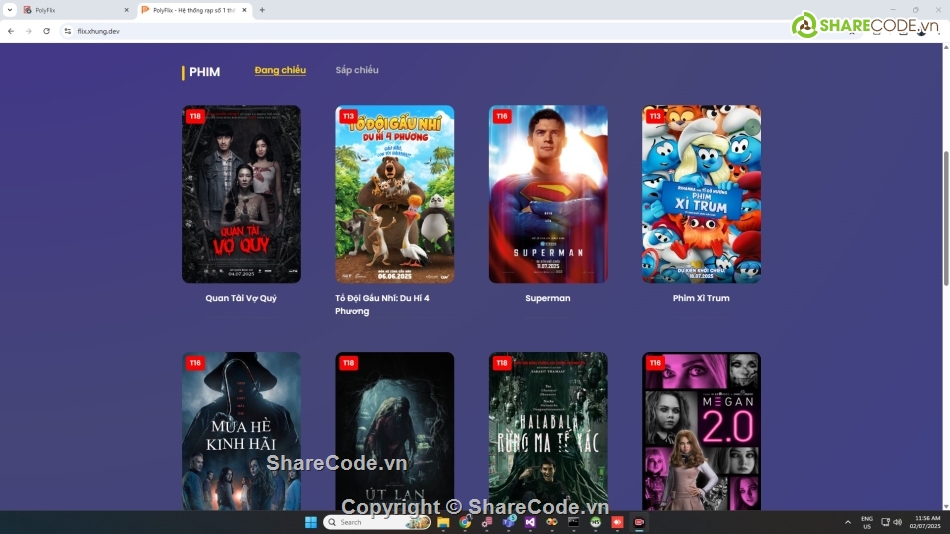Image resolution: width=950 pixels, height=534 pixels.
Task: Open the Phim Xì Trum poster
Action: (x=701, y=194)
